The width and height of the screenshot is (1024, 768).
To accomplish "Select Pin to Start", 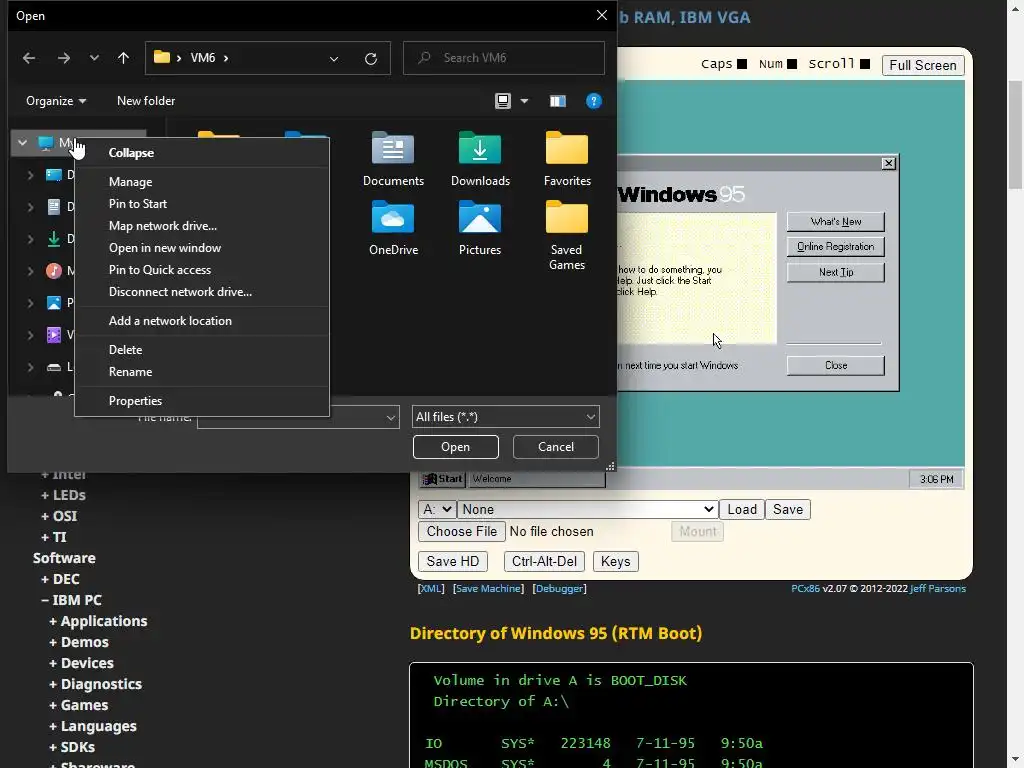I will (202, 204).
